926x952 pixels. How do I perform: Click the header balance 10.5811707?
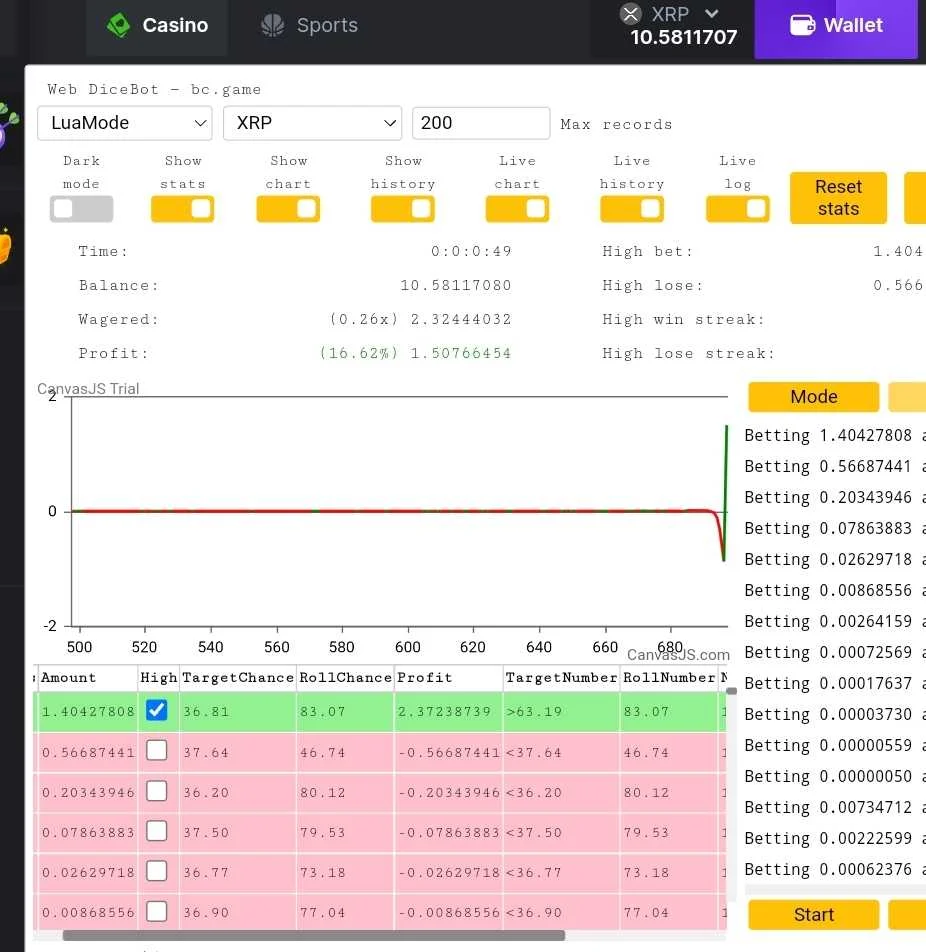click(x=684, y=38)
